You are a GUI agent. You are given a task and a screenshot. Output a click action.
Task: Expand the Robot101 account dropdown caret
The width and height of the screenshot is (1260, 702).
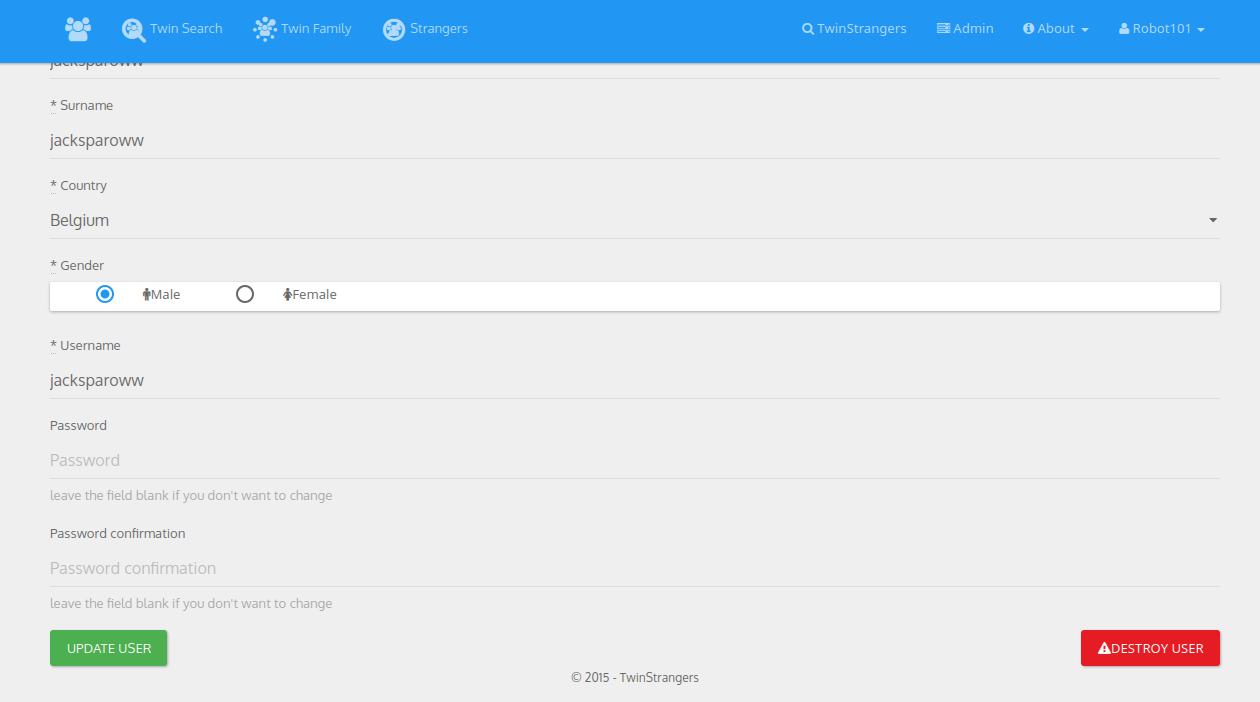(1201, 30)
